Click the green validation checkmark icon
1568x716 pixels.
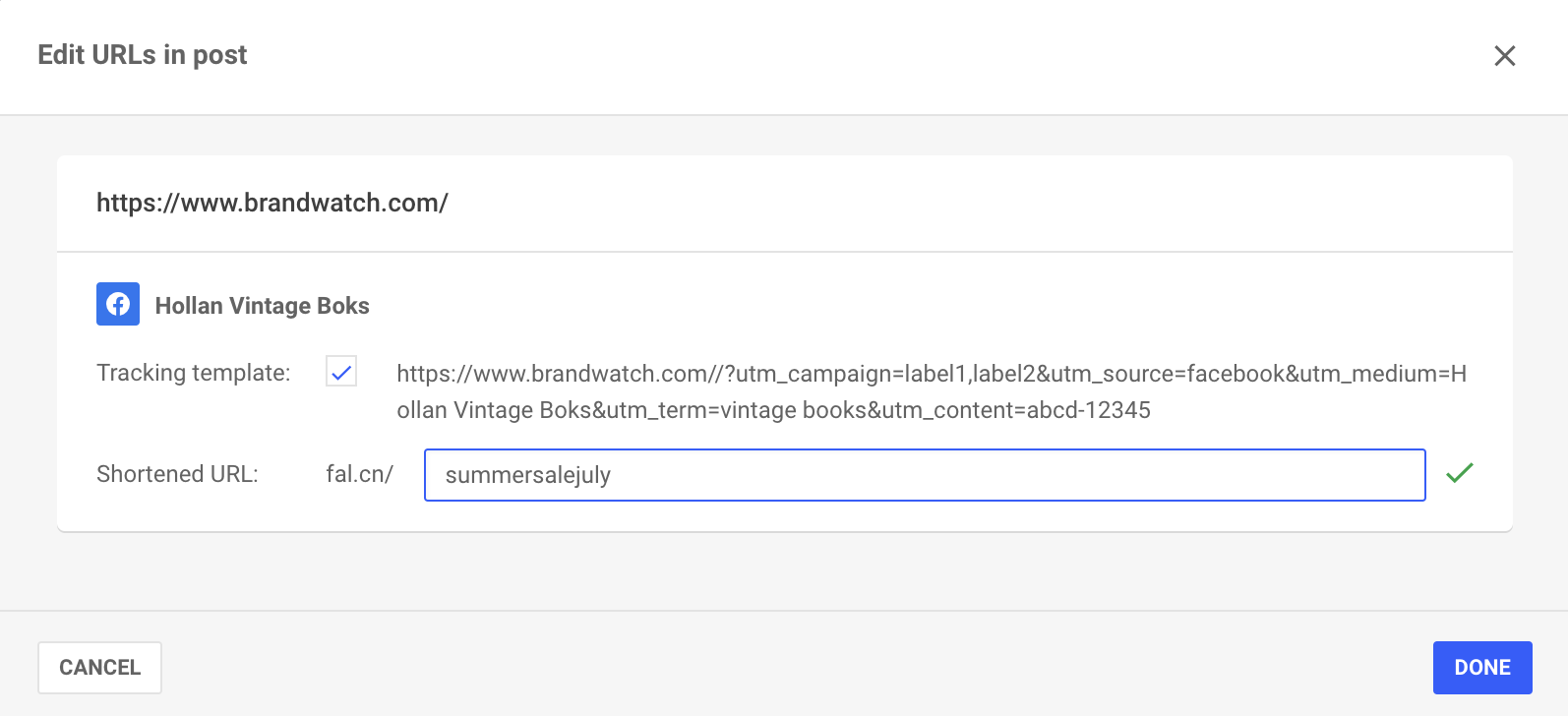point(1460,473)
